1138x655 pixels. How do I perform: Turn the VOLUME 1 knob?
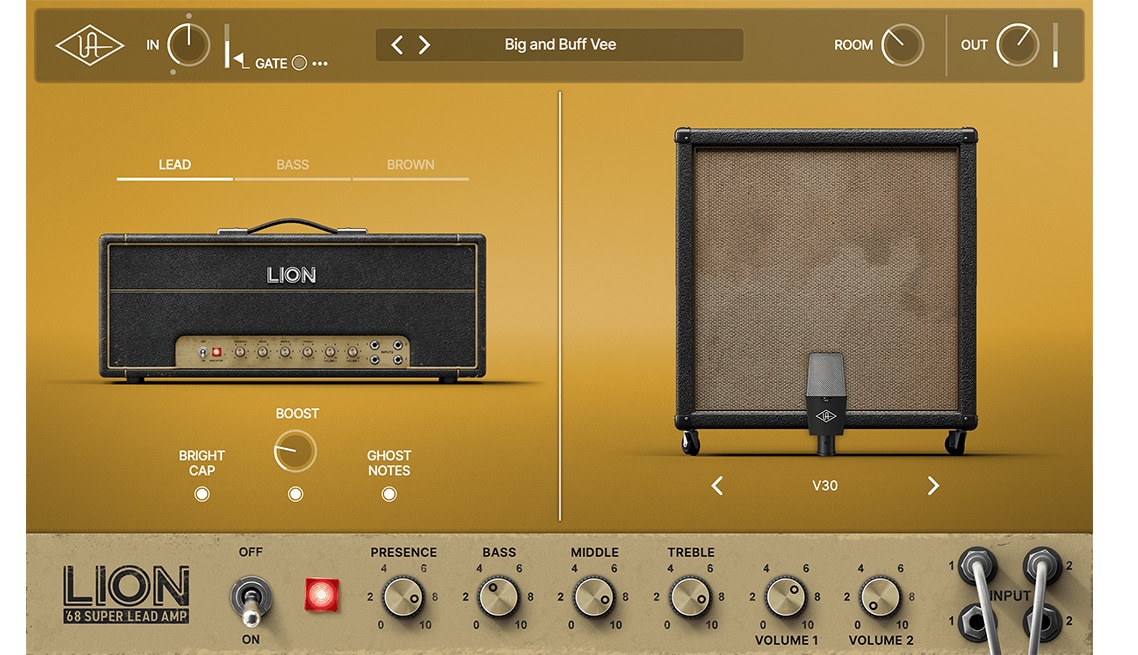pos(785,597)
